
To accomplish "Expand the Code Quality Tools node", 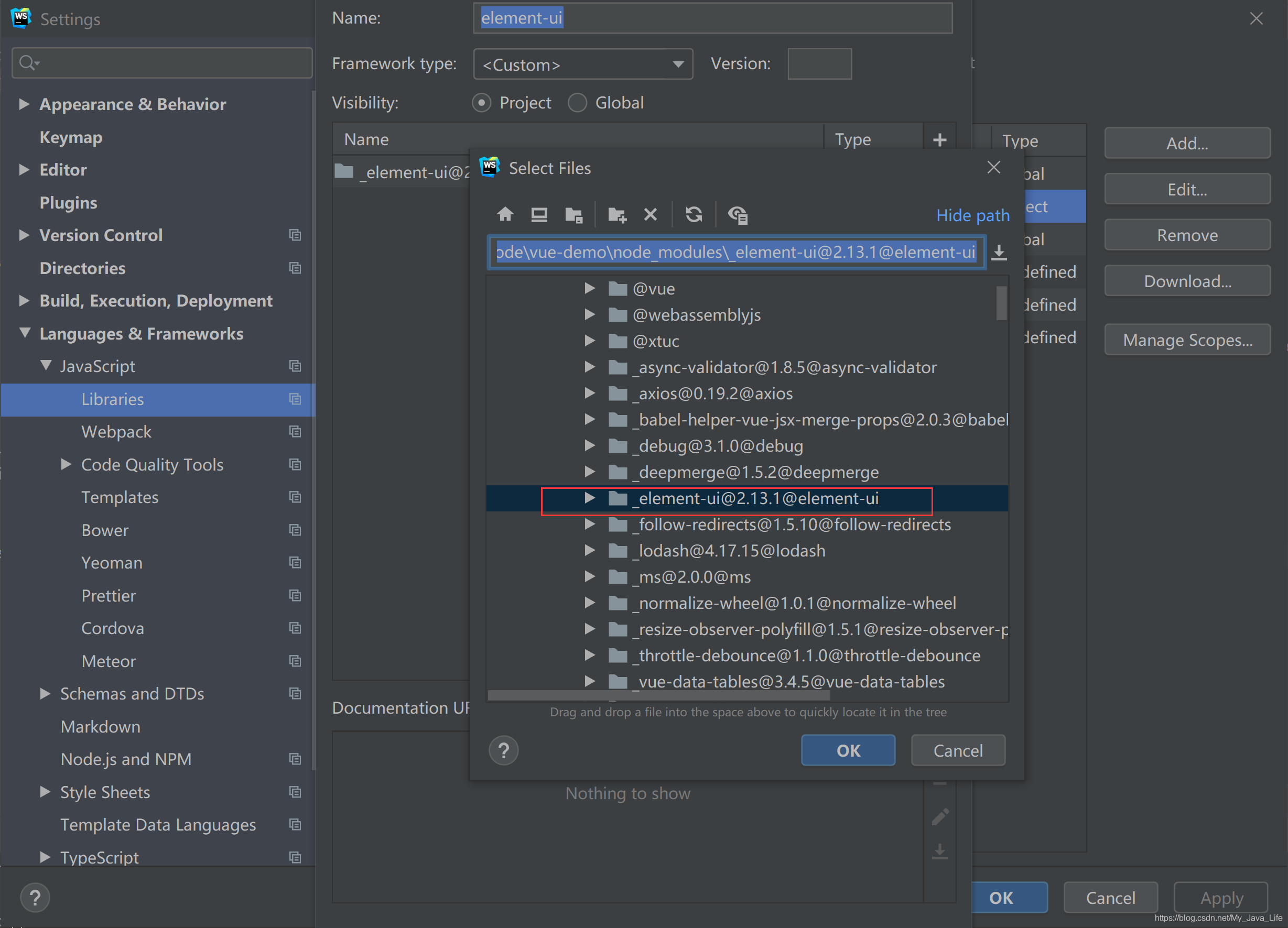I will tap(66, 464).
